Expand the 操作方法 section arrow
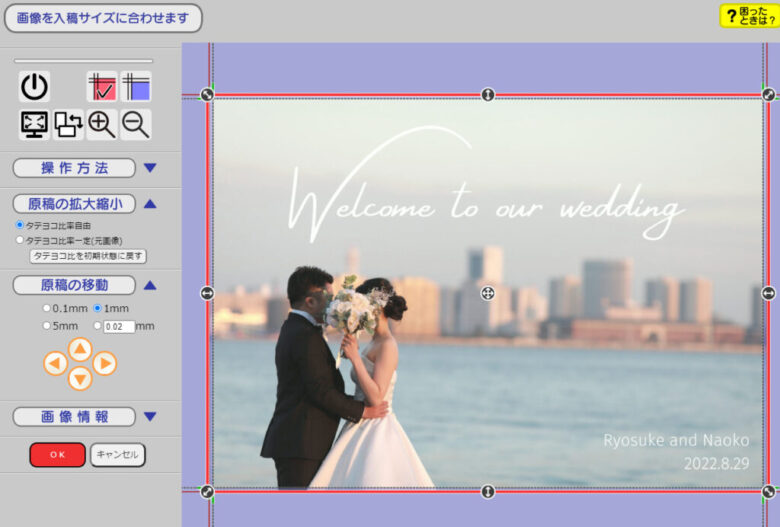Screen dimensions: 780x527 150,168
